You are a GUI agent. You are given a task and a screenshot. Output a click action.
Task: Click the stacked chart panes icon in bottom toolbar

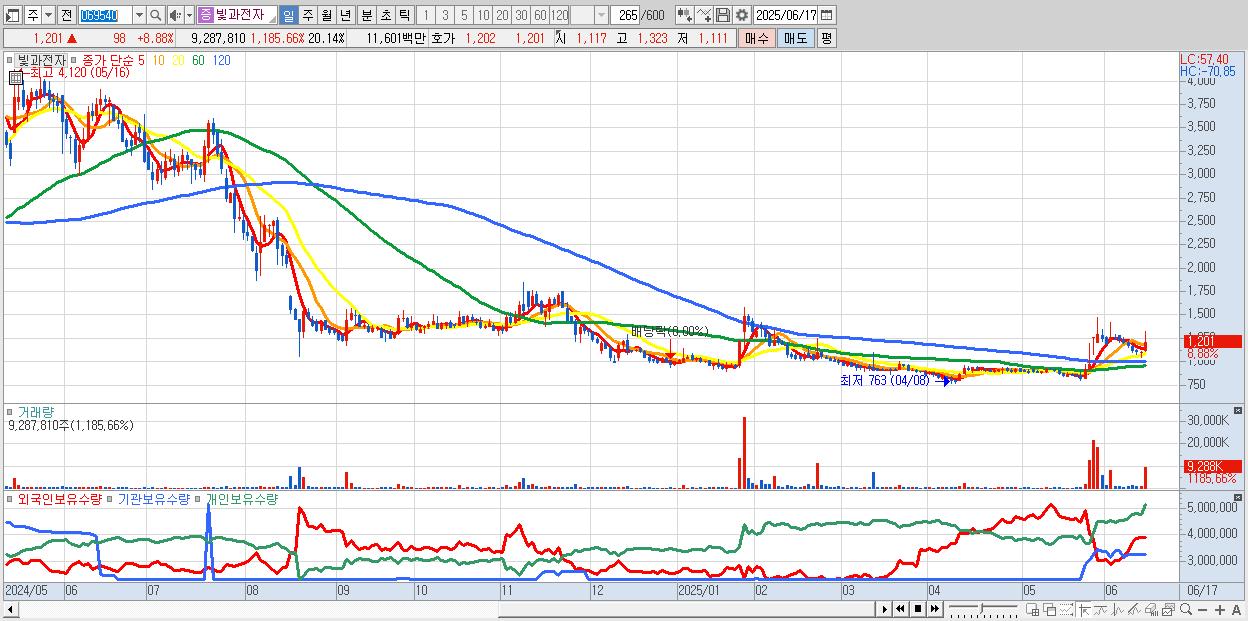coord(1168,610)
